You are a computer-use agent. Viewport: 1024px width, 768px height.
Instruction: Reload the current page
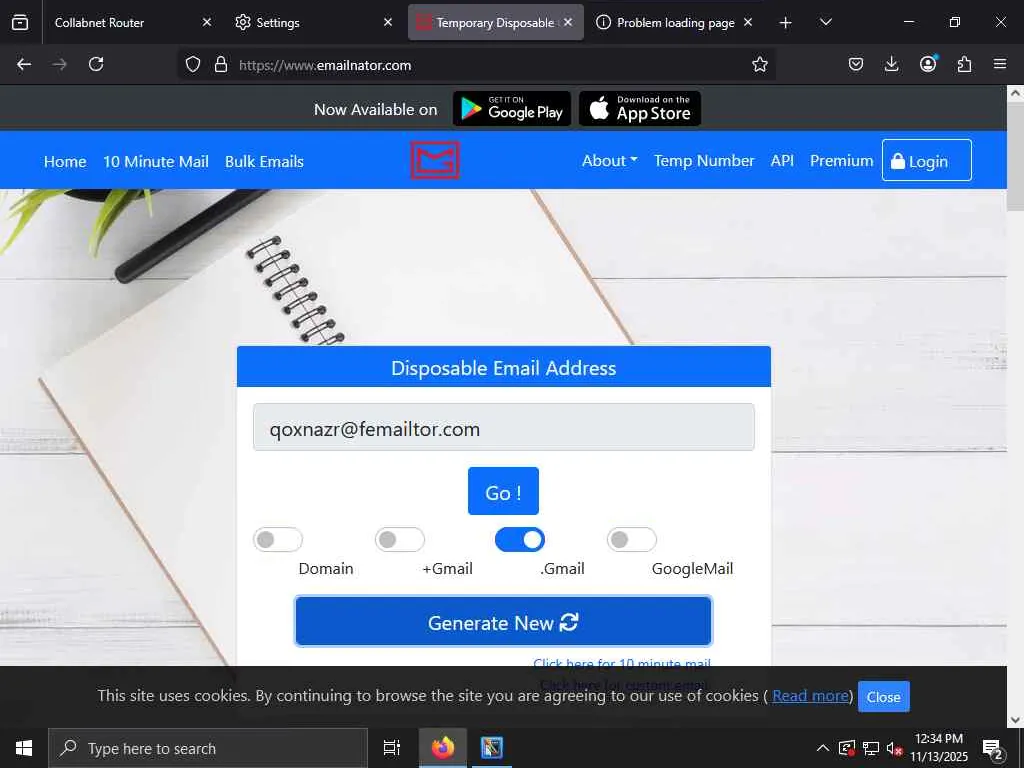[96, 64]
